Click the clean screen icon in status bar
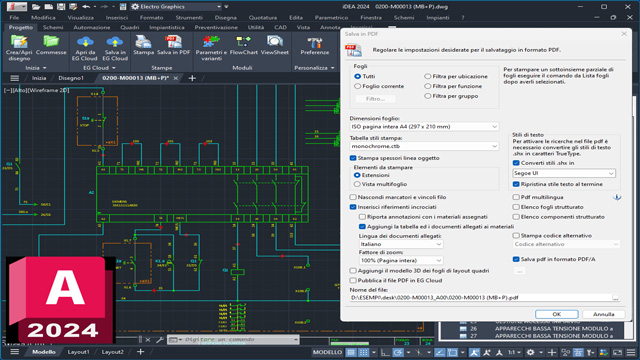640x360 pixels. (618, 352)
